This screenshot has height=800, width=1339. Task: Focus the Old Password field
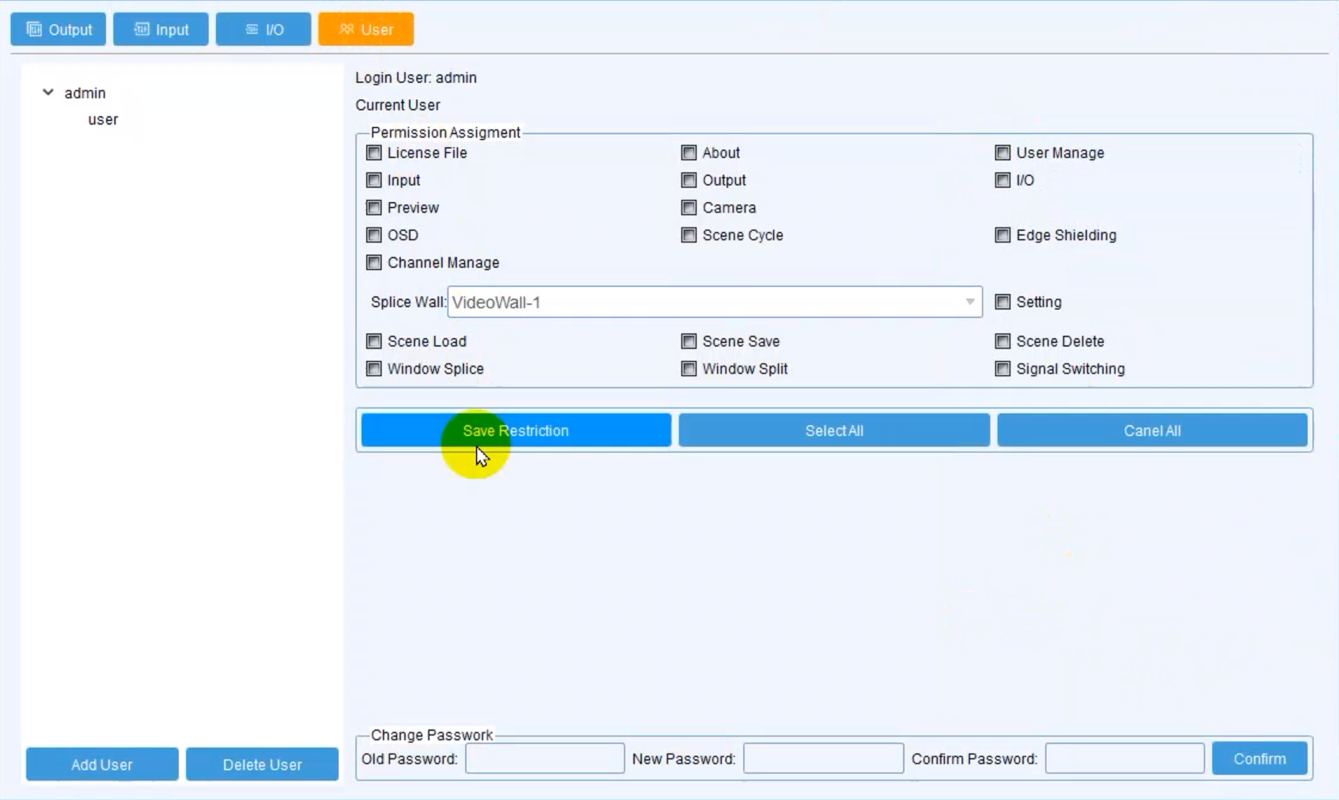tap(545, 759)
